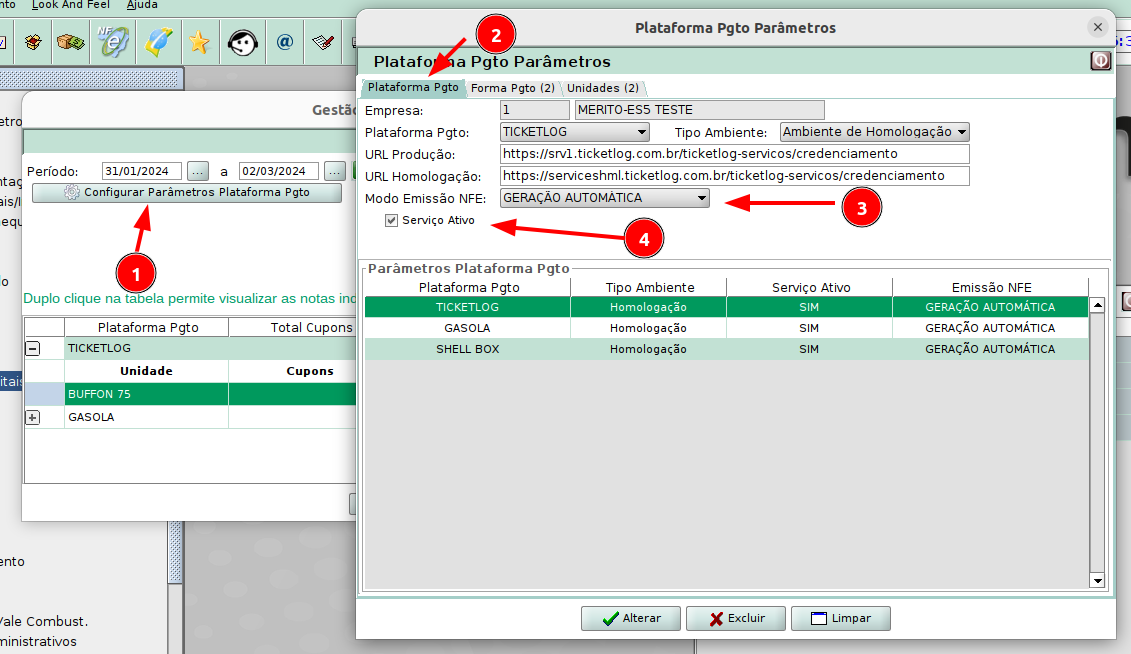Switch to the Forma Pgto (2) tab

[512, 88]
